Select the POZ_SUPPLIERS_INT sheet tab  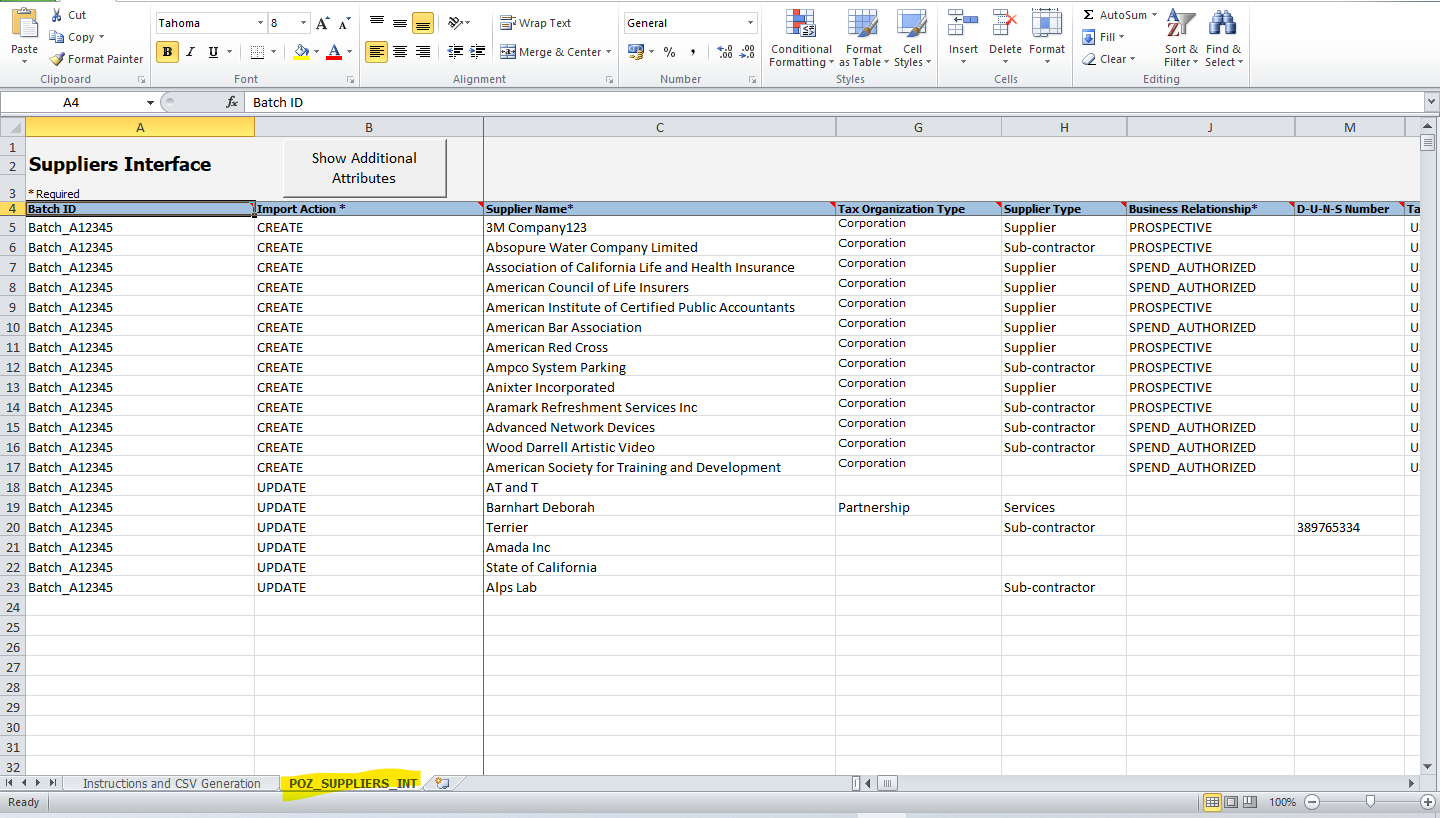coord(353,783)
